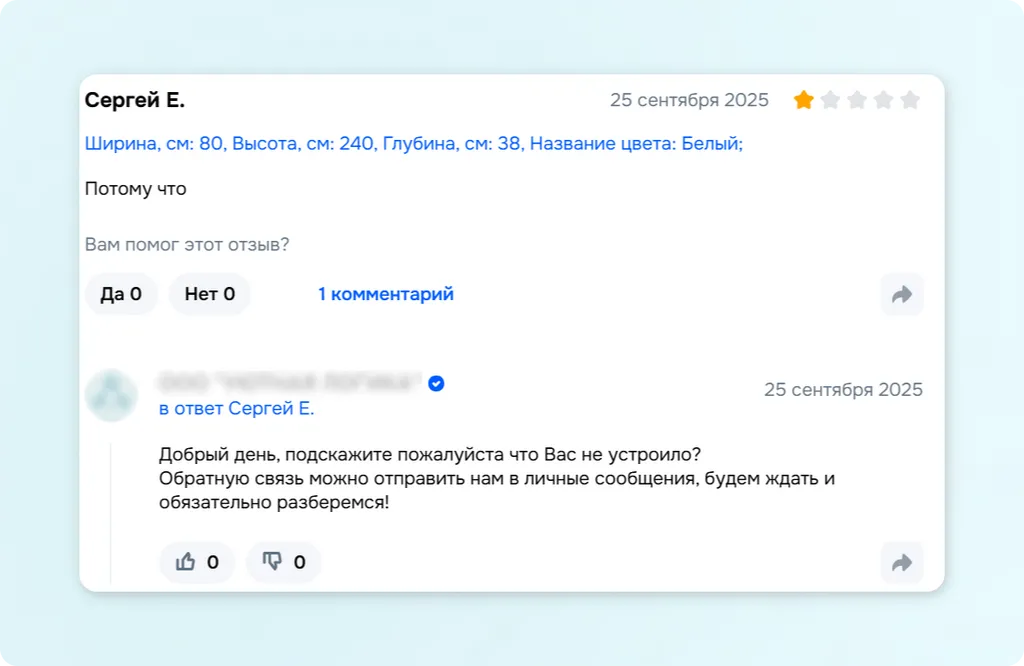Click the review text "Потому что"
1024x666 pixels.
click(x=135, y=189)
